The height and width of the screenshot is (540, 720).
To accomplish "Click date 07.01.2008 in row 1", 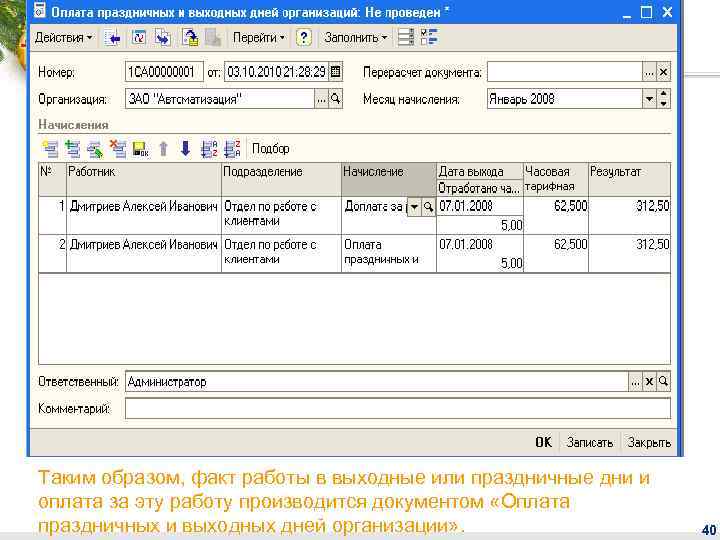I will (480, 206).
